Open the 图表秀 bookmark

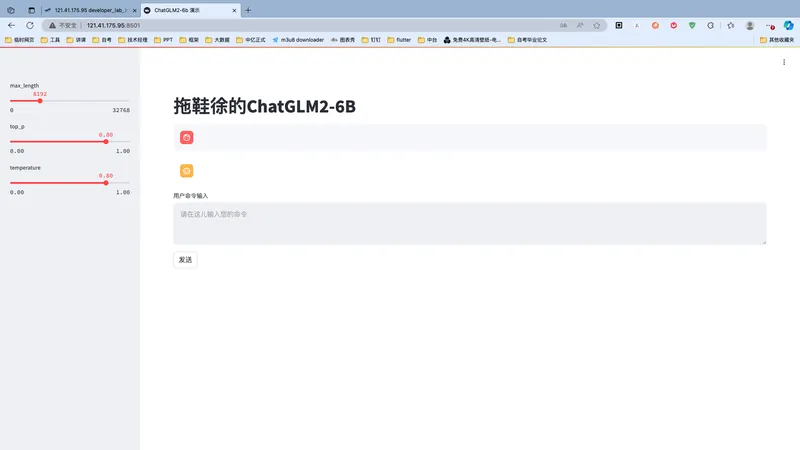(343, 40)
